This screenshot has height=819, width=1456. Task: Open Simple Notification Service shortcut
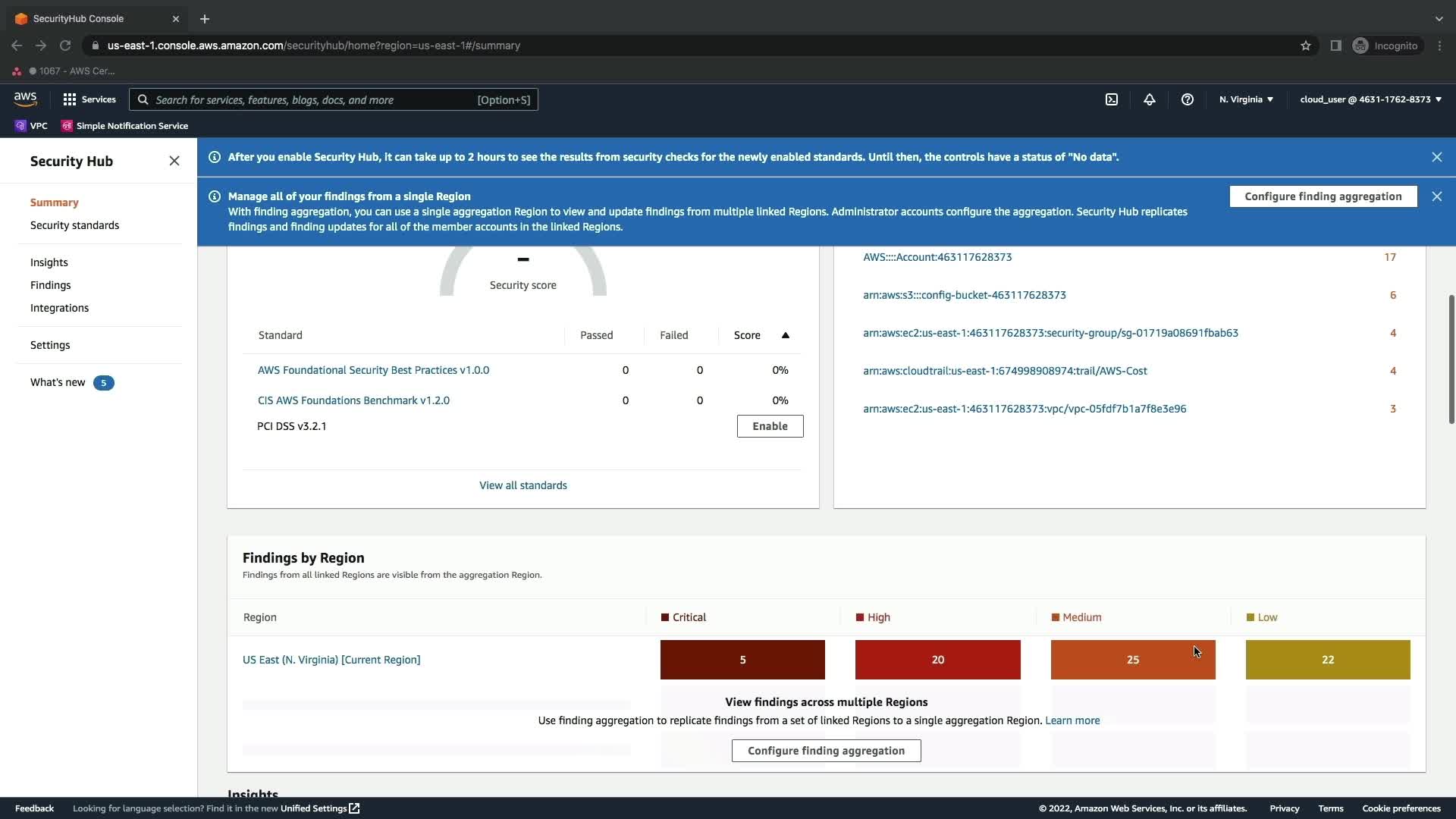click(125, 126)
